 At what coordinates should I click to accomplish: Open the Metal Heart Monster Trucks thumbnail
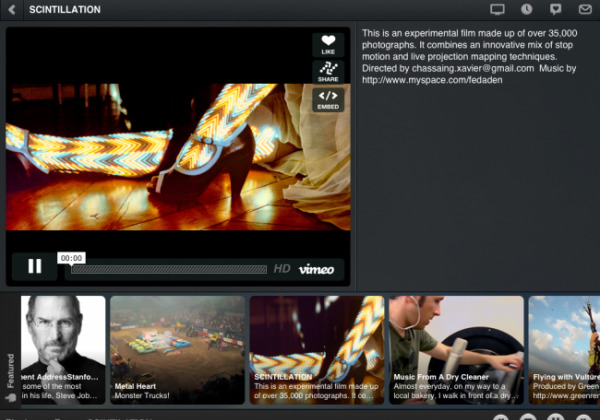[x=178, y=350]
